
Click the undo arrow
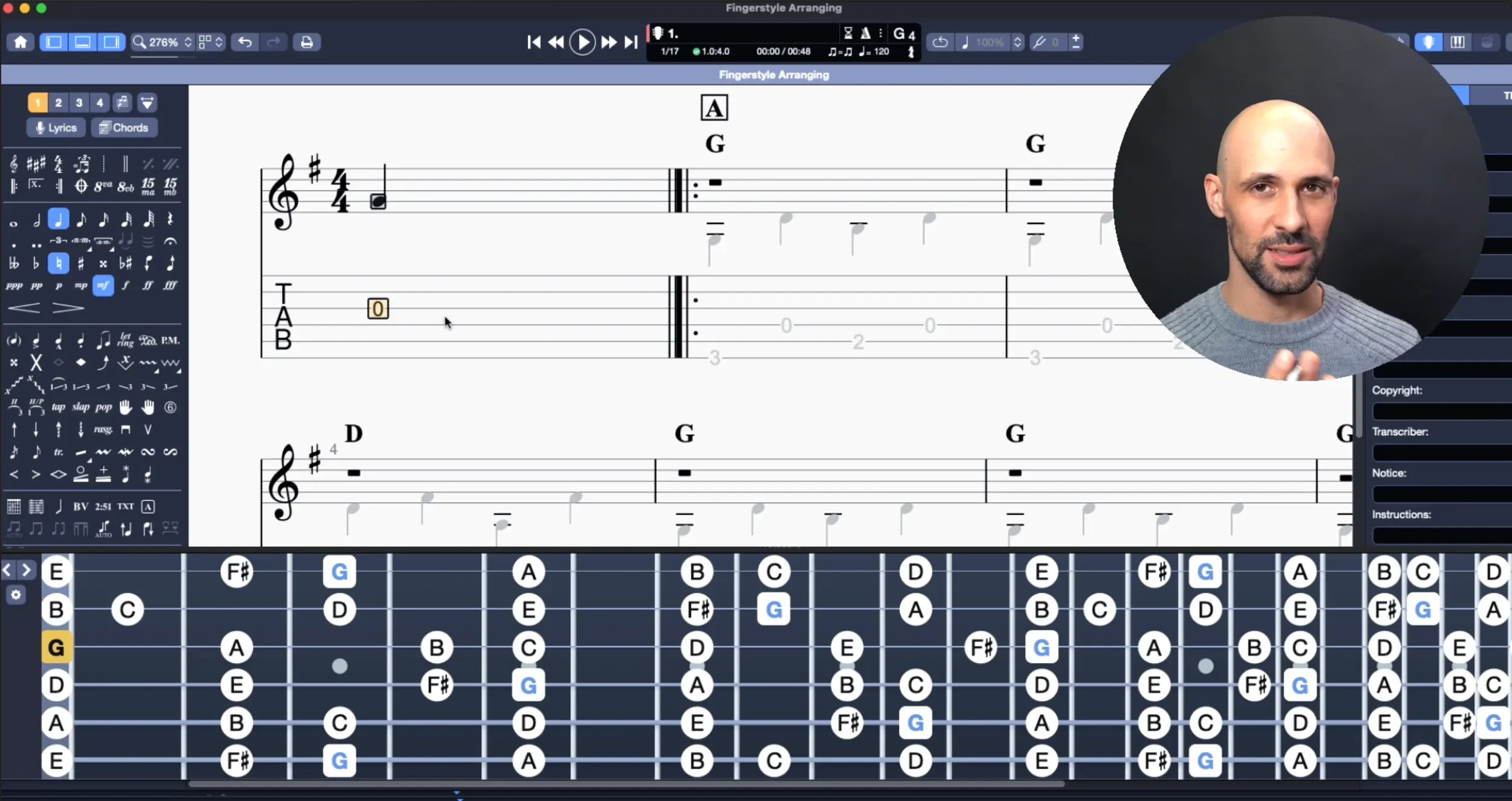click(x=245, y=42)
